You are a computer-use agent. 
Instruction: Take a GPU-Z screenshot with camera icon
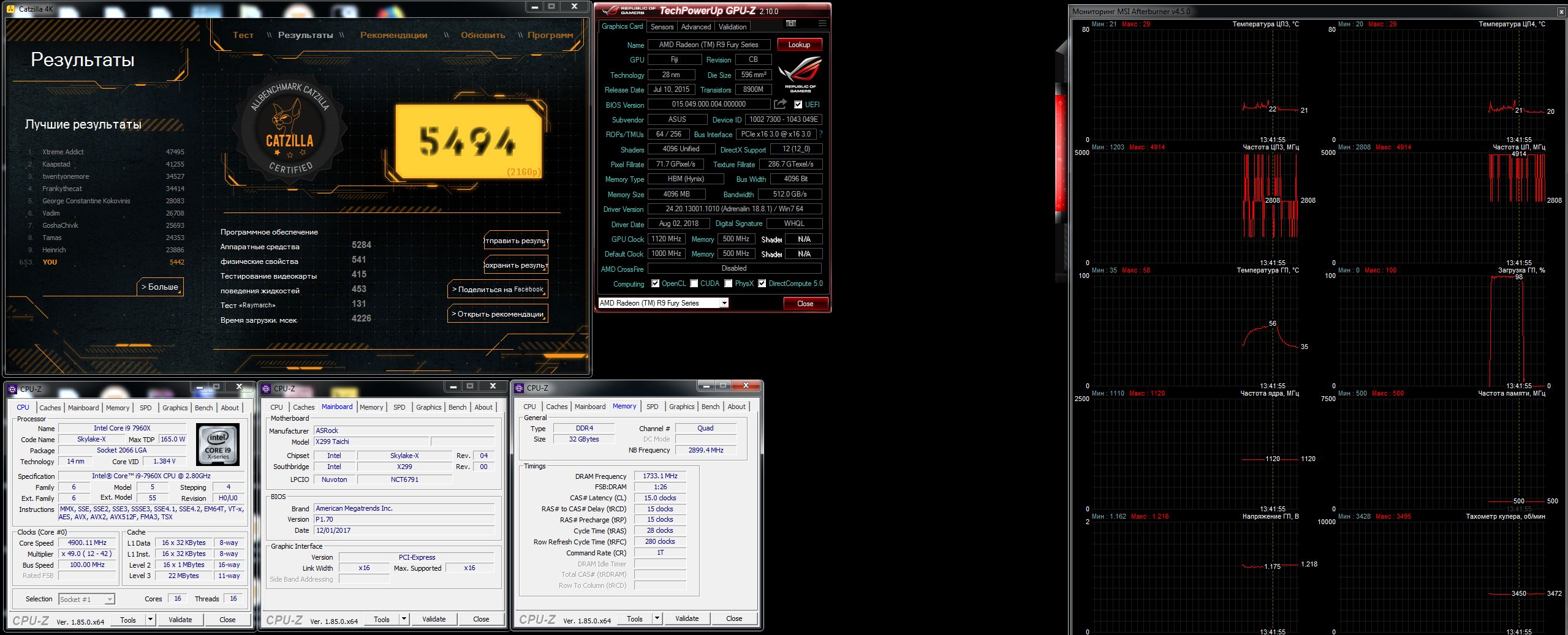[791, 24]
